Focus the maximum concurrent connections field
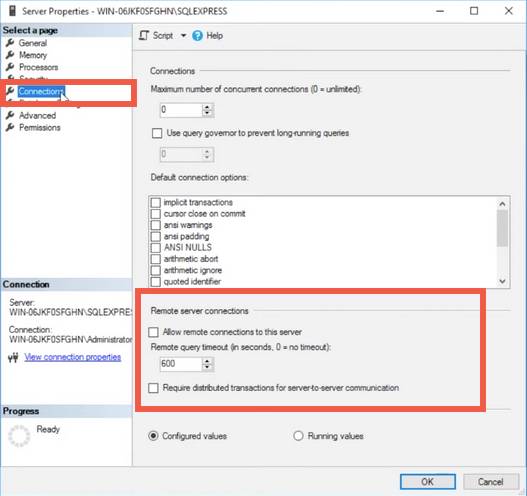Screen dimensions: 527x496 coord(181,110)
